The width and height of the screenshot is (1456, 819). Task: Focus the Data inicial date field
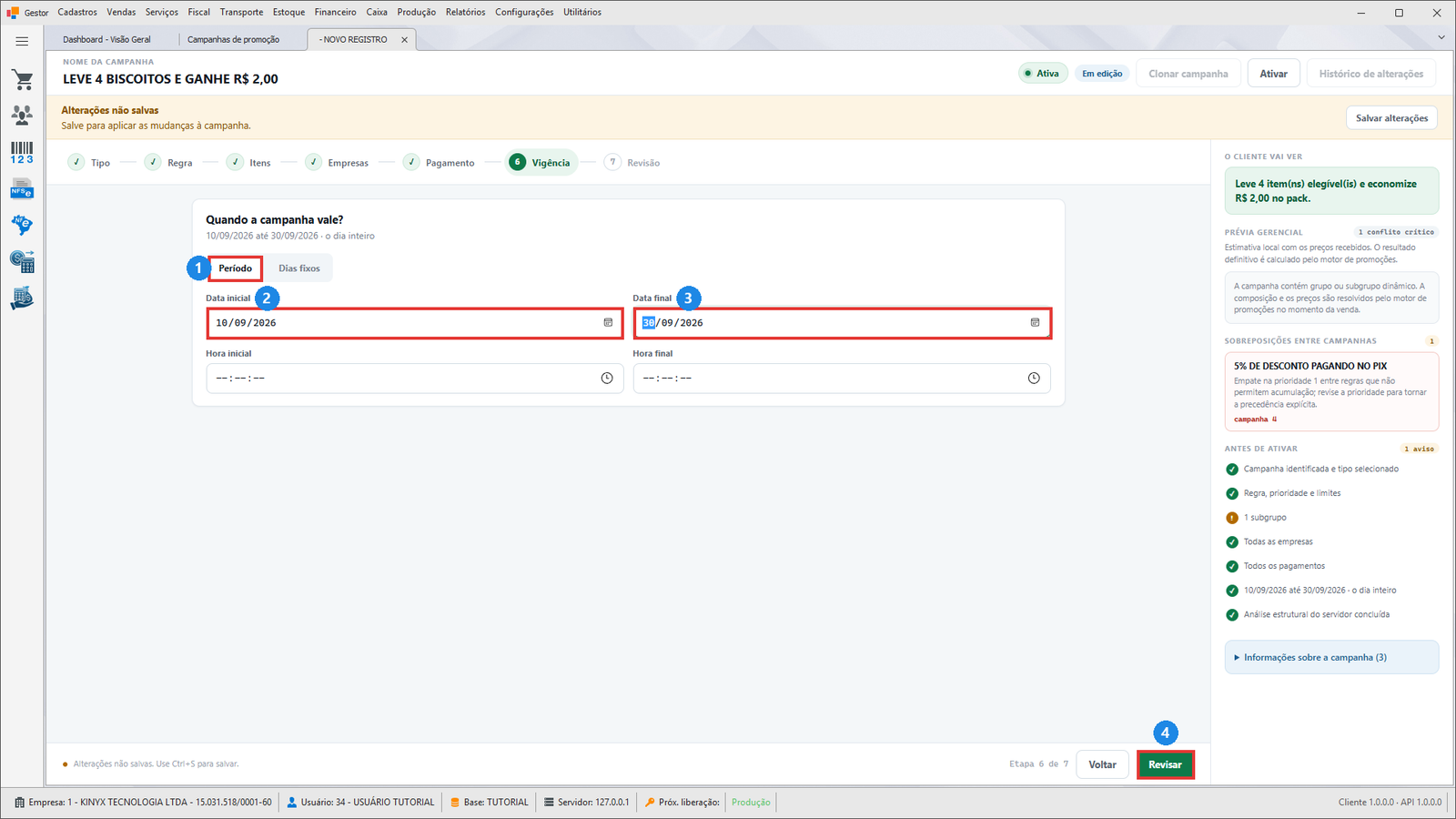pos(415,323)
